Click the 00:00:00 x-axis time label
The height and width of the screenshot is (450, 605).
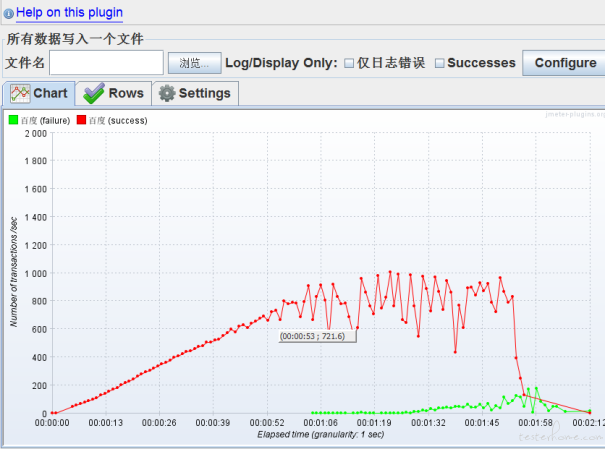[52, 423]
